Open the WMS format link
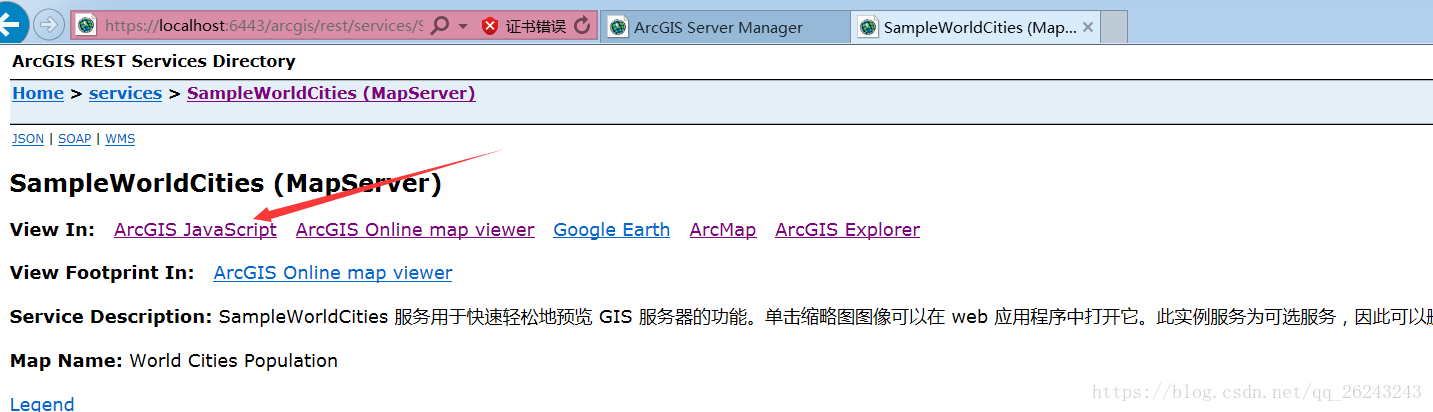The image size is (1433, 412). tap(120, 139)
